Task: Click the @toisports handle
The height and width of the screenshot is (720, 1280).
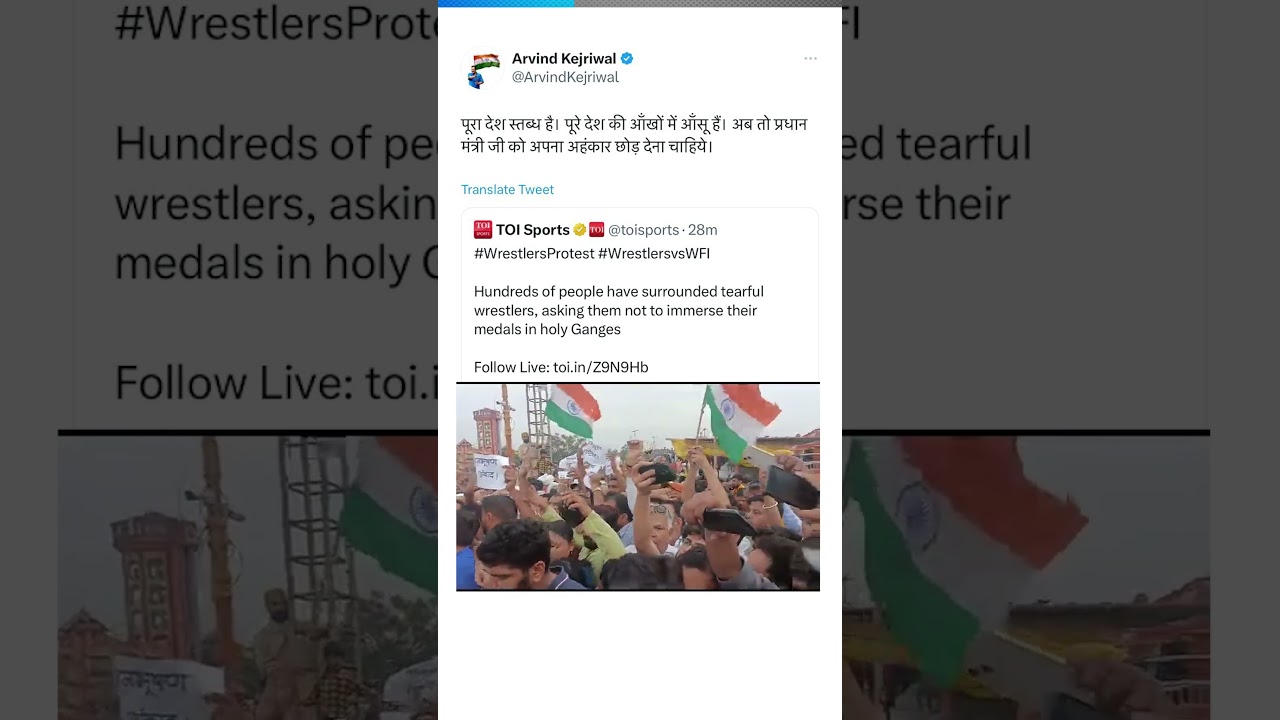Action: click(644, 230)
